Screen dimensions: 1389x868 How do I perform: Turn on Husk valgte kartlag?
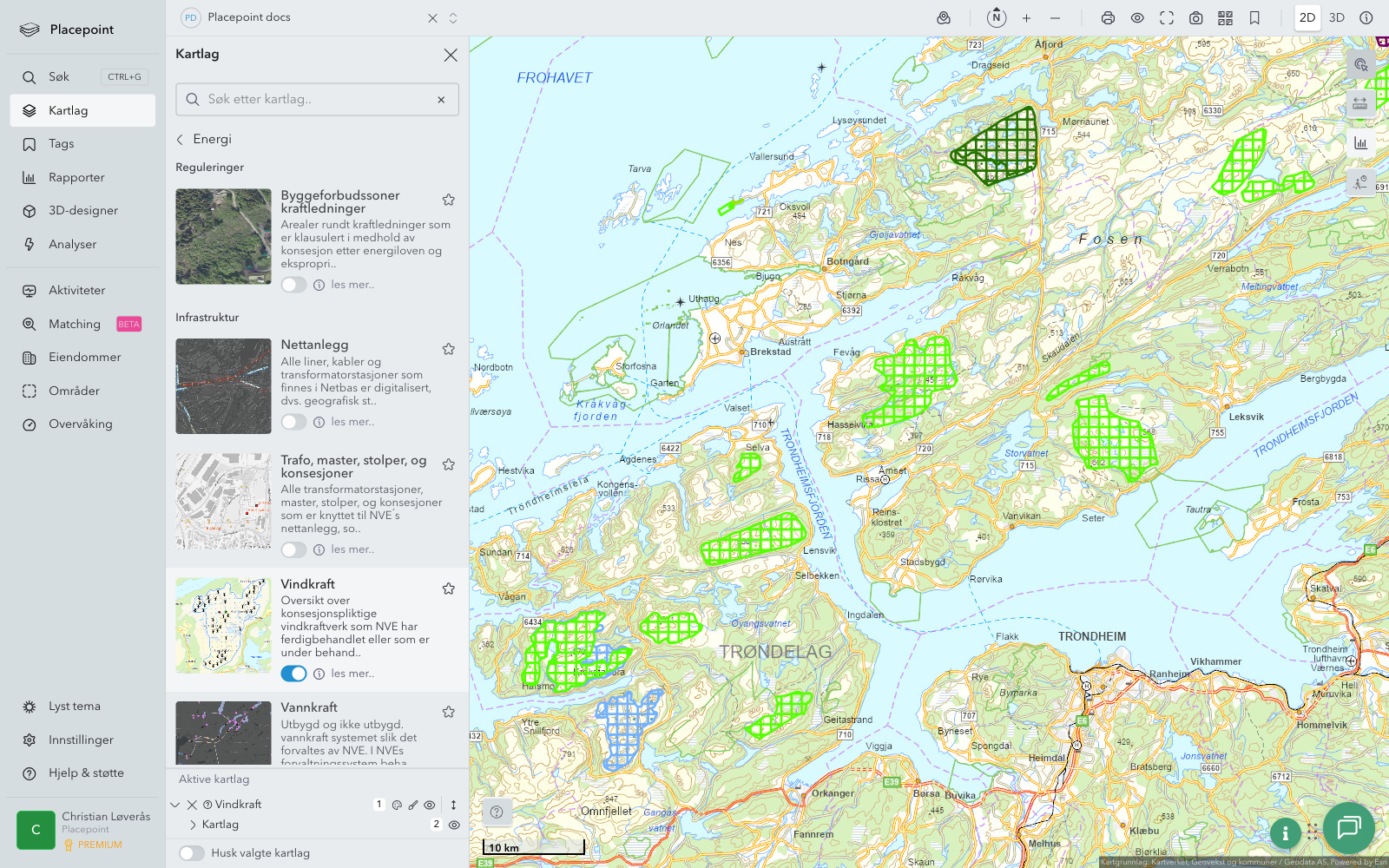point(192,853)
